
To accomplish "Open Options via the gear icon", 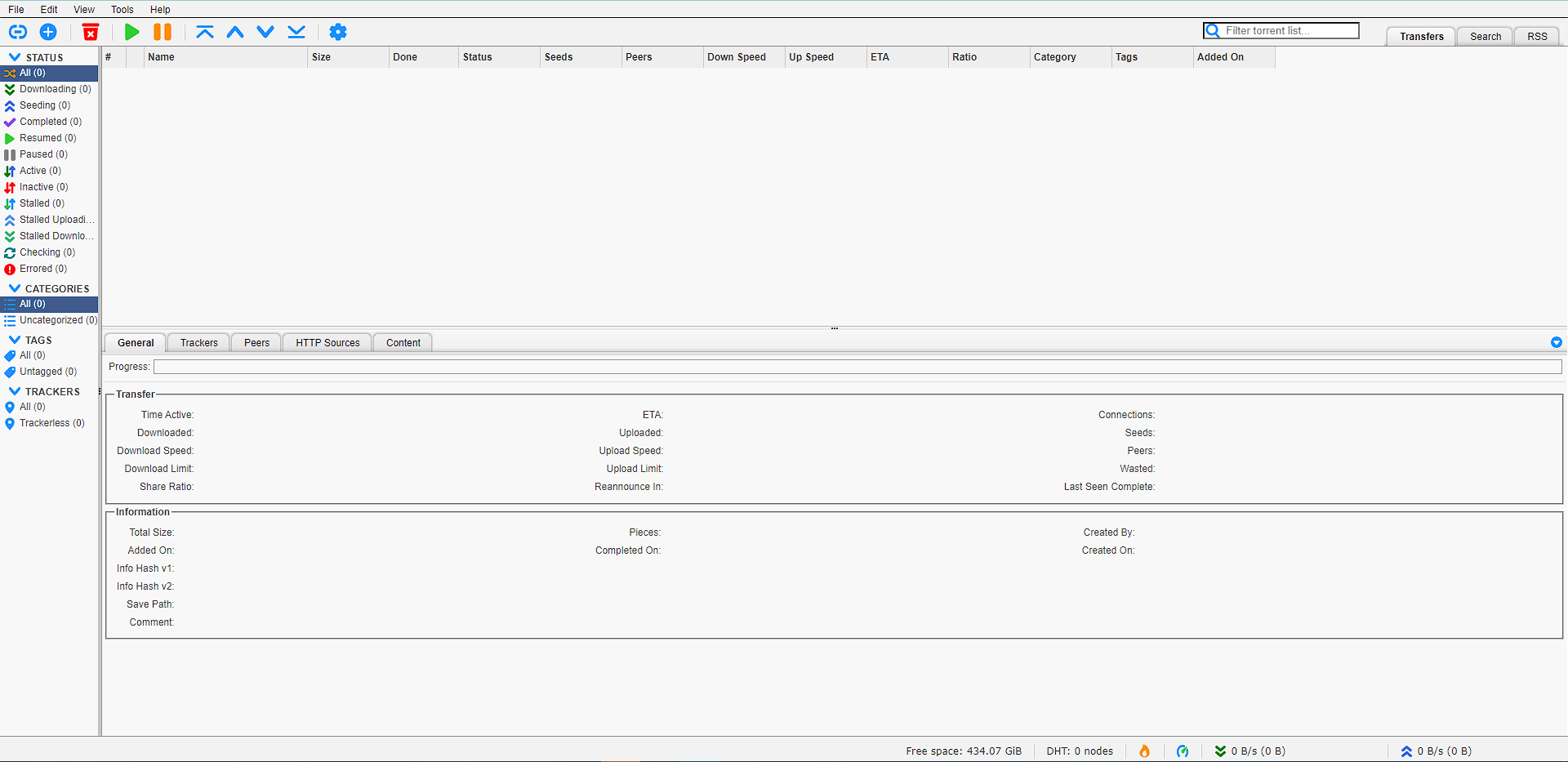I will click(x=338, y=32).
